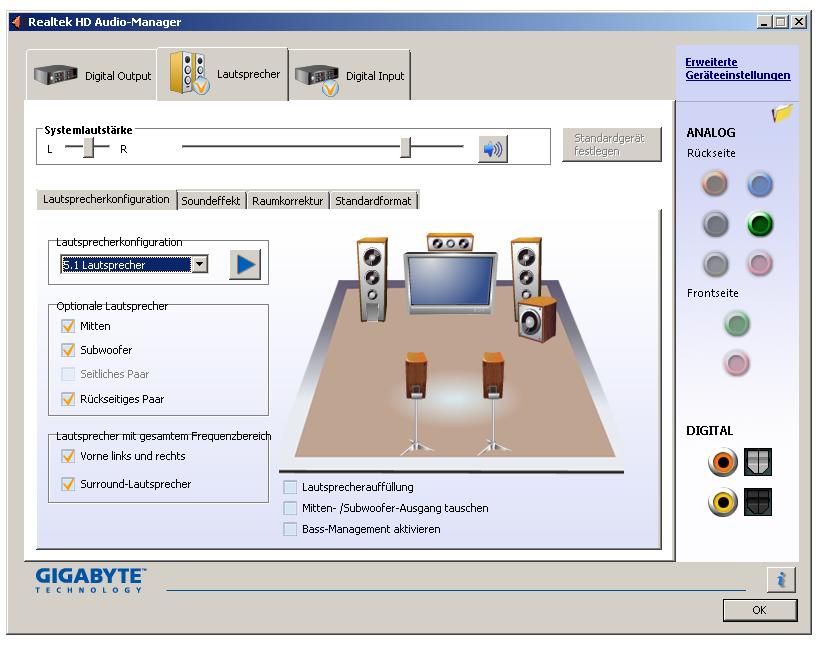Toggle Surround-Lautsprecher full-range checkbox

point(68,484)
